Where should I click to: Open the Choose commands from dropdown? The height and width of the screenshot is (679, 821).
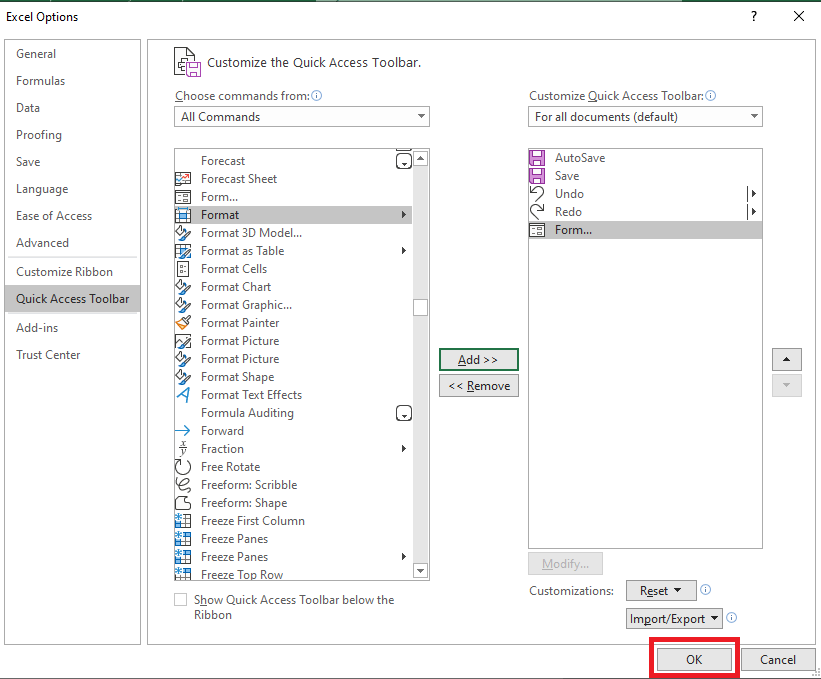tap(302, 117)
